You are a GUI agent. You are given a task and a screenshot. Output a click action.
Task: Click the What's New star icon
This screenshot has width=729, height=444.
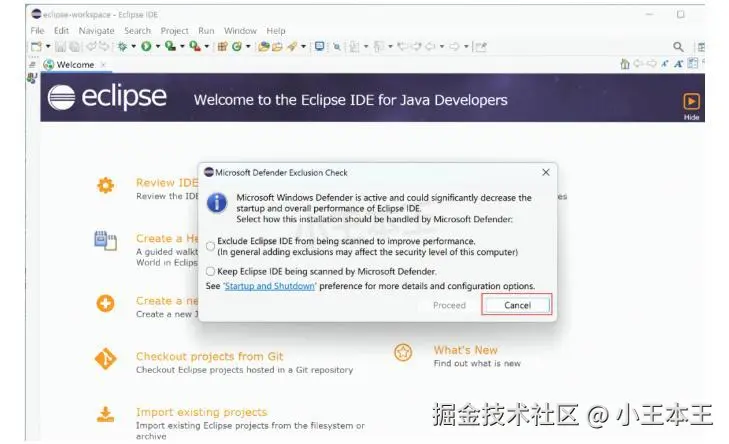(403, 352)
